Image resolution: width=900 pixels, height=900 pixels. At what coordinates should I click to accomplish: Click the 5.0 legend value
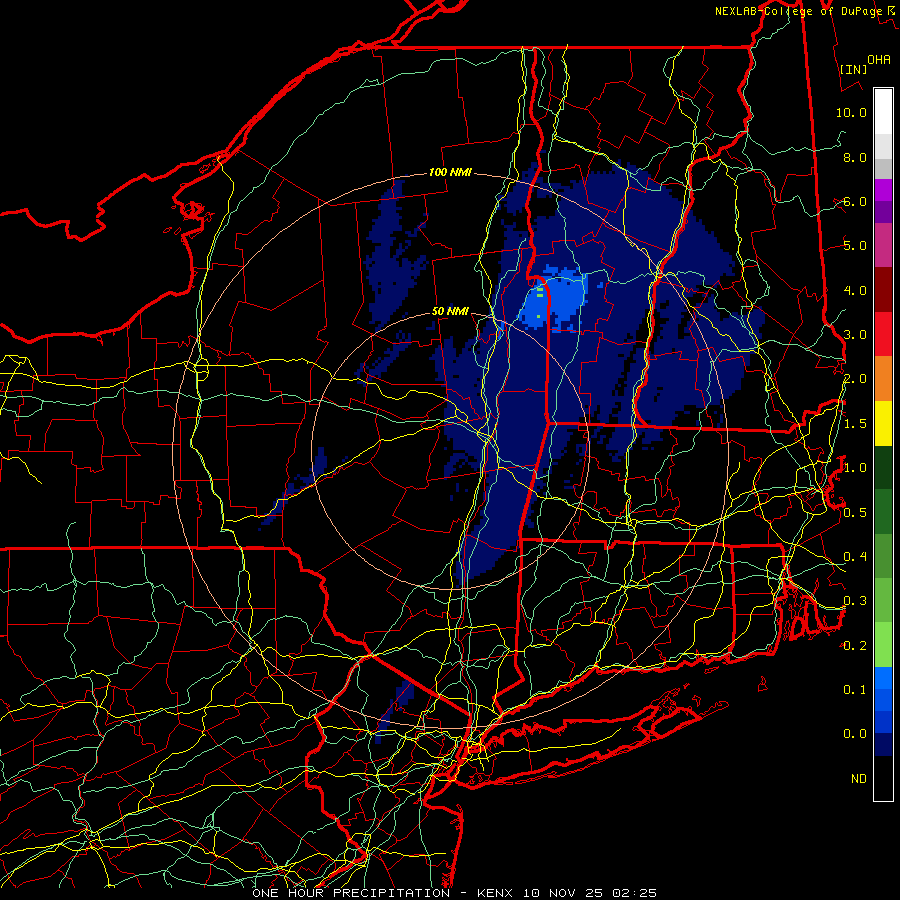pos(855,246)
